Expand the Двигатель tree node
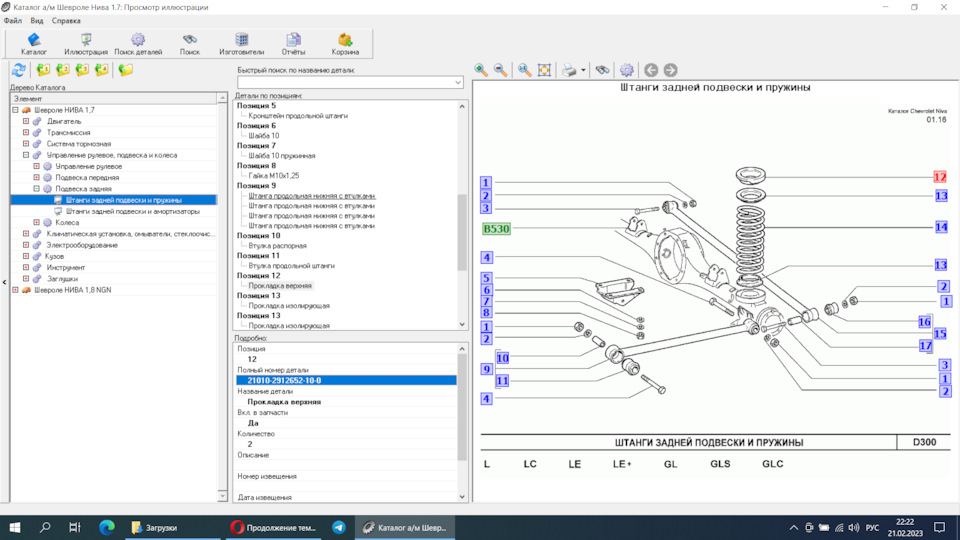960x540 pixels. 26,121
